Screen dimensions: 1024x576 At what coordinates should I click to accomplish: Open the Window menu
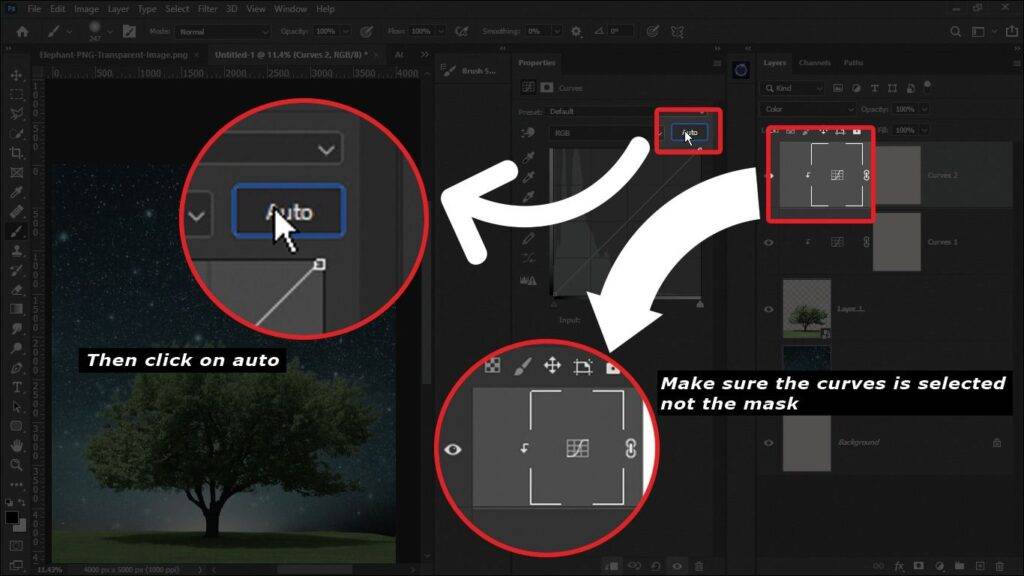click(291, 9)
